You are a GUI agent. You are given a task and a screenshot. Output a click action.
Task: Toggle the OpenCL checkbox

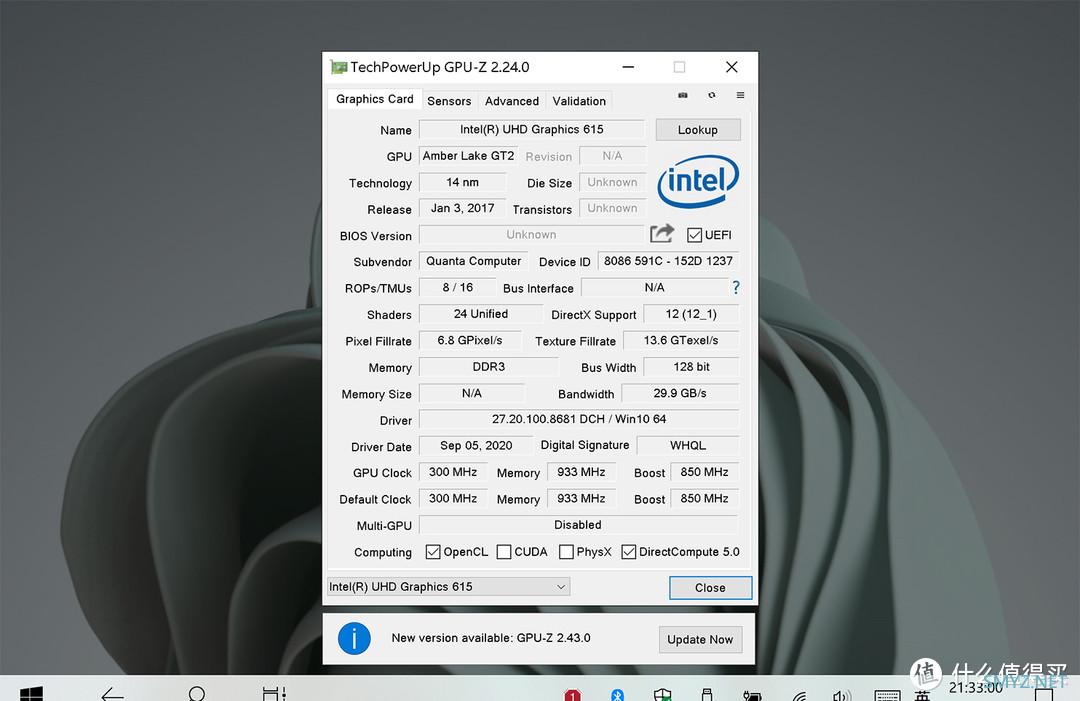coord(433,552)
